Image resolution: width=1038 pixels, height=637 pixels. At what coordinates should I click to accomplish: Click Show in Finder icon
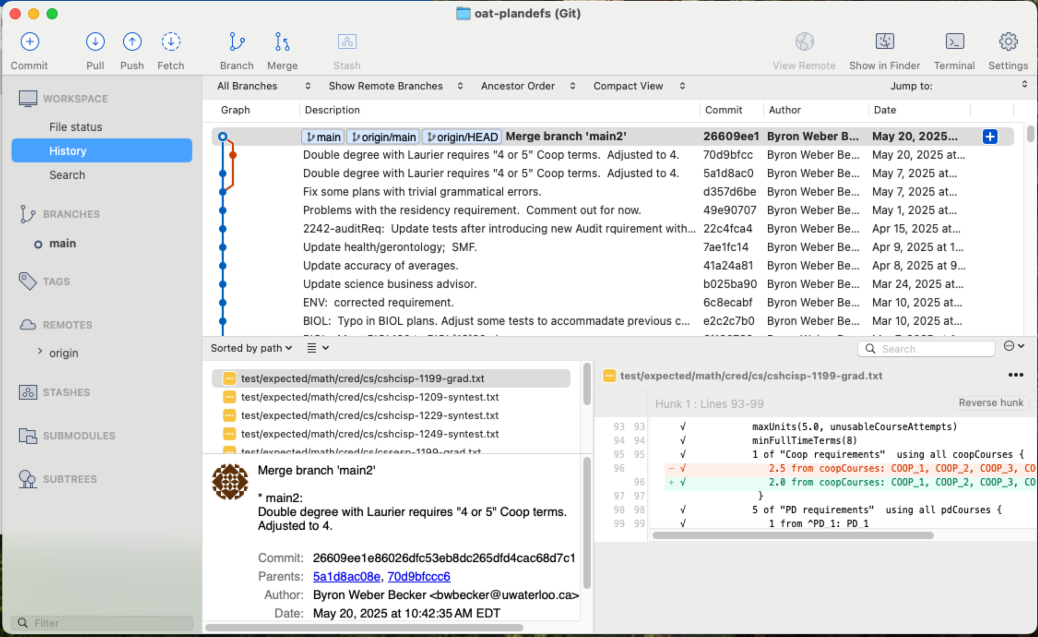pos(884,42)
